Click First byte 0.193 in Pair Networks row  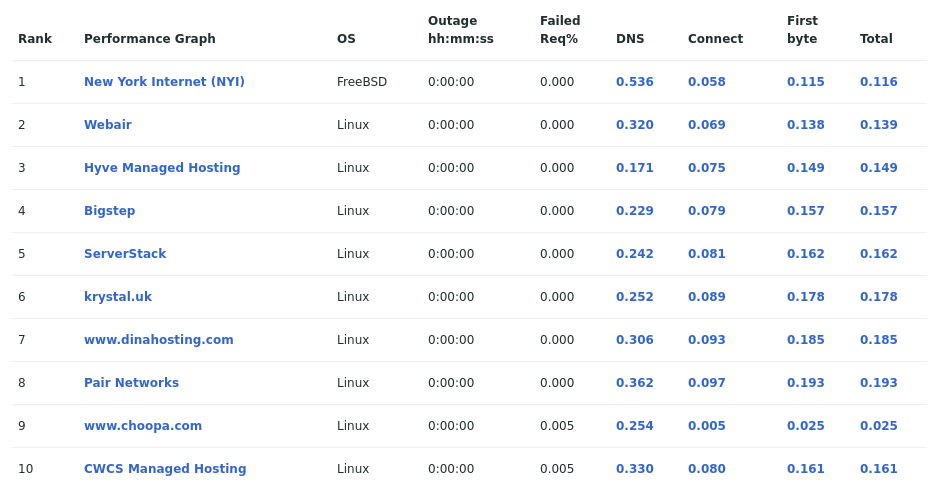point(805,383)
